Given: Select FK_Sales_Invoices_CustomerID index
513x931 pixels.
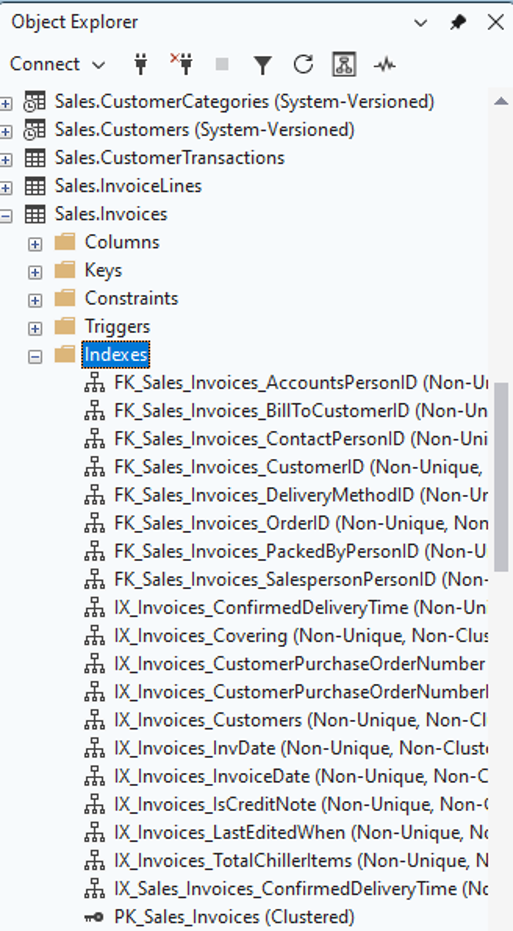Looking at the screenshot, I should [299, 467].
